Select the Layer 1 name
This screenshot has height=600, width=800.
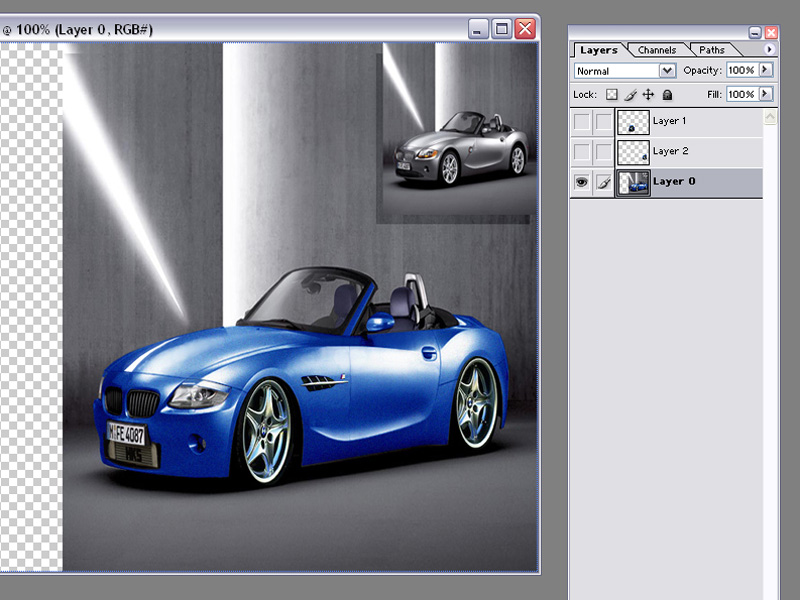point(669,121)
